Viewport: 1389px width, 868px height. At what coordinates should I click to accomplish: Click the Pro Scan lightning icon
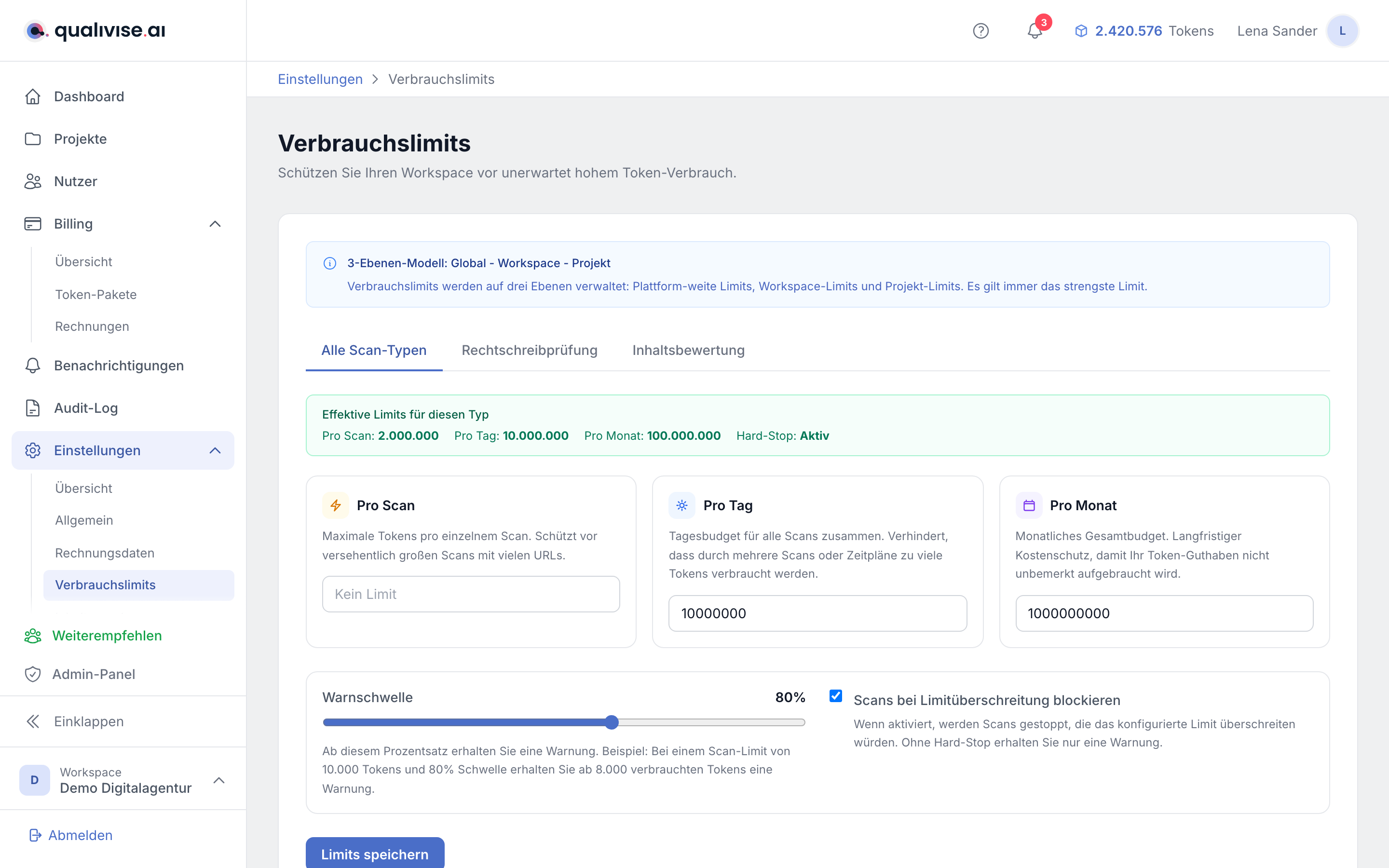[x=336, y=505]
